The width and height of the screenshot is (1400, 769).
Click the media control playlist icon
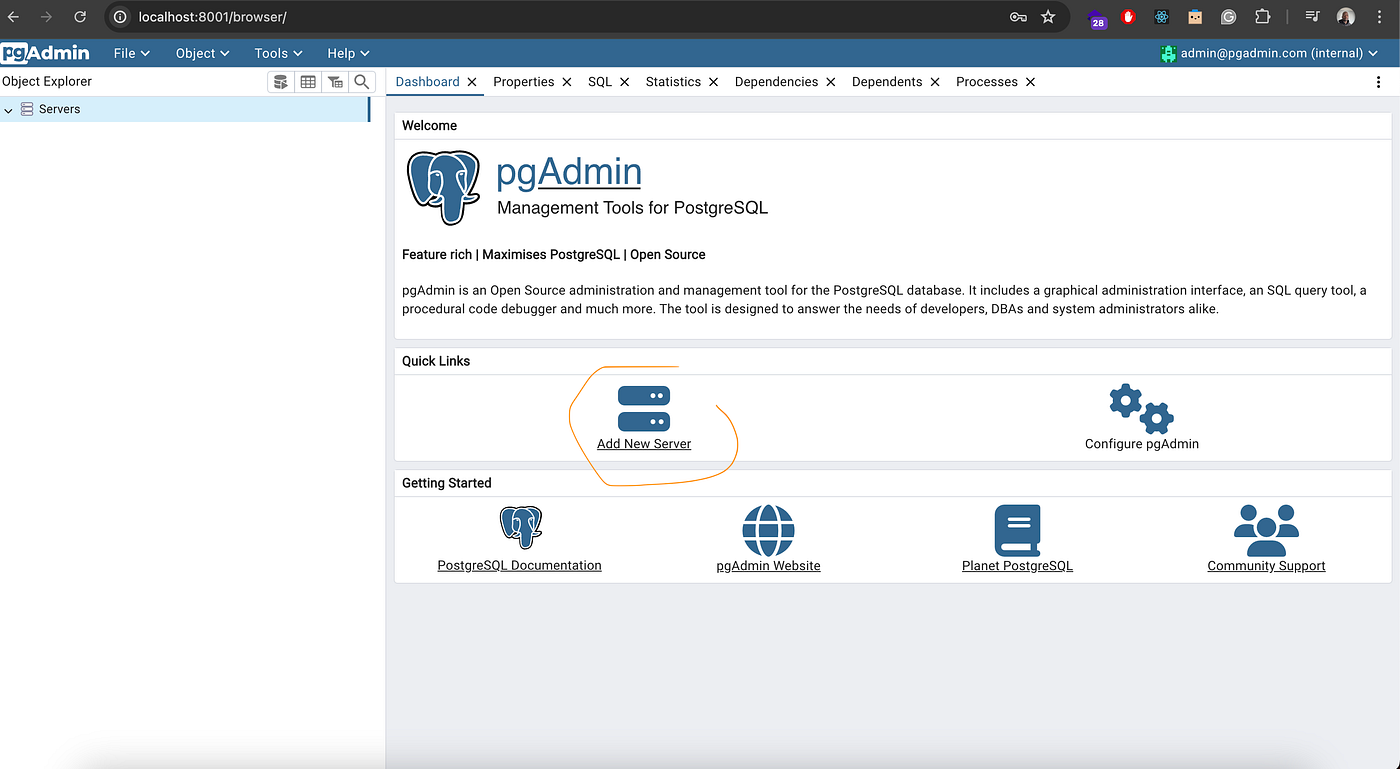(1313, 17)
